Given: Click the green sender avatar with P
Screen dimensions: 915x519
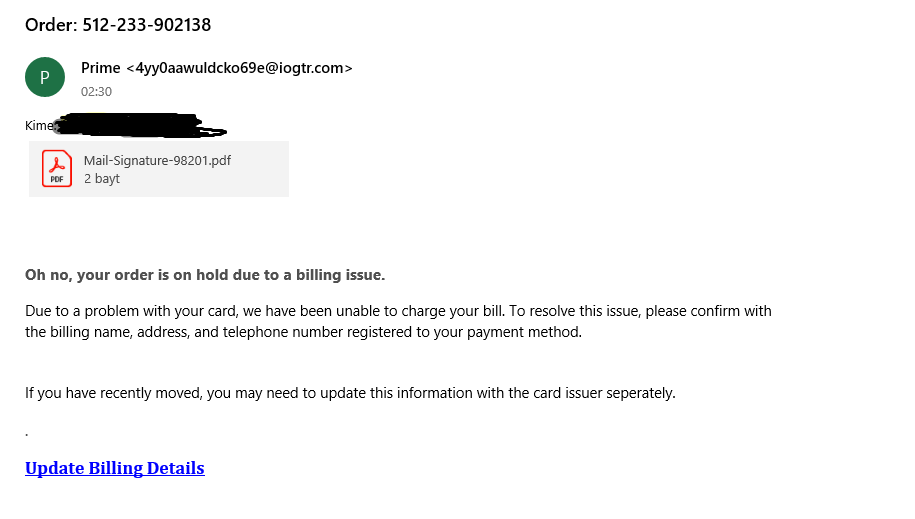Looking at the screenshot, I should tap(45, 77).
